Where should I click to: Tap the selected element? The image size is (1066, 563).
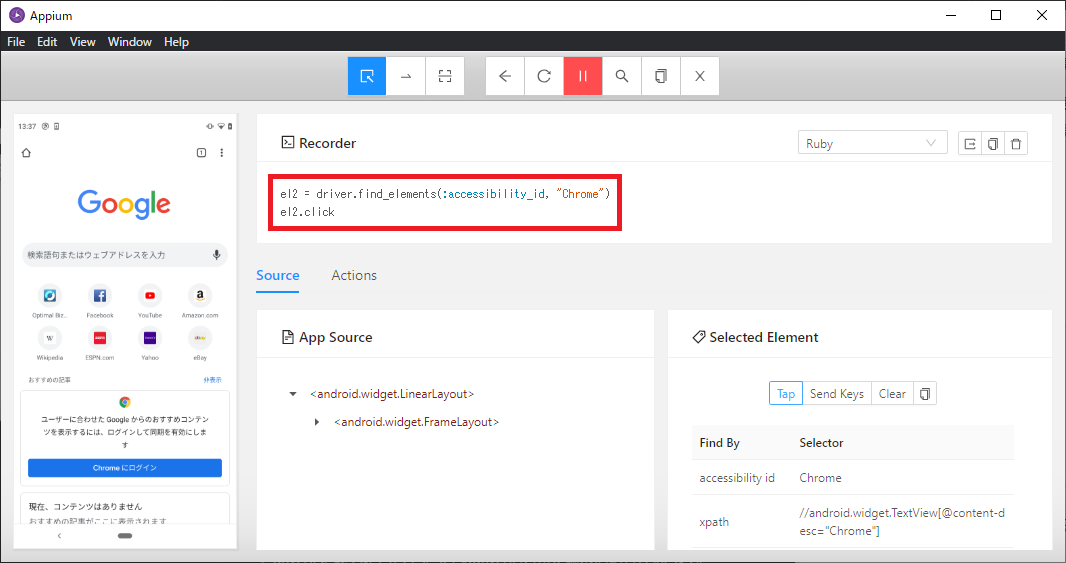point(786,394)
